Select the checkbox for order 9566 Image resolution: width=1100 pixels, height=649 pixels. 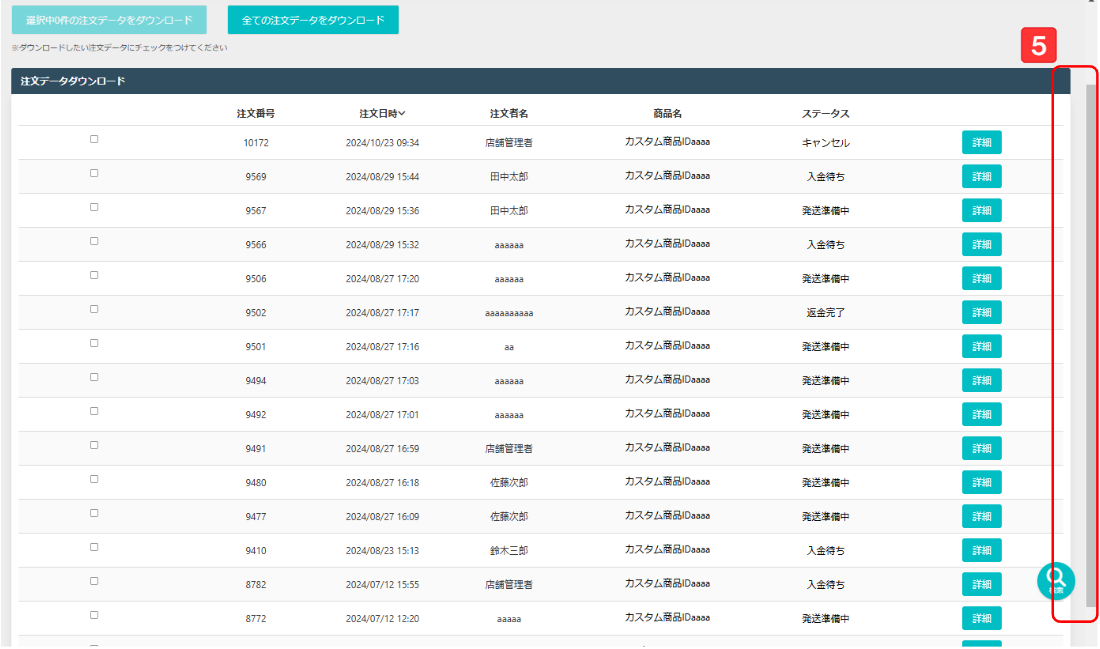coord(94,241)
